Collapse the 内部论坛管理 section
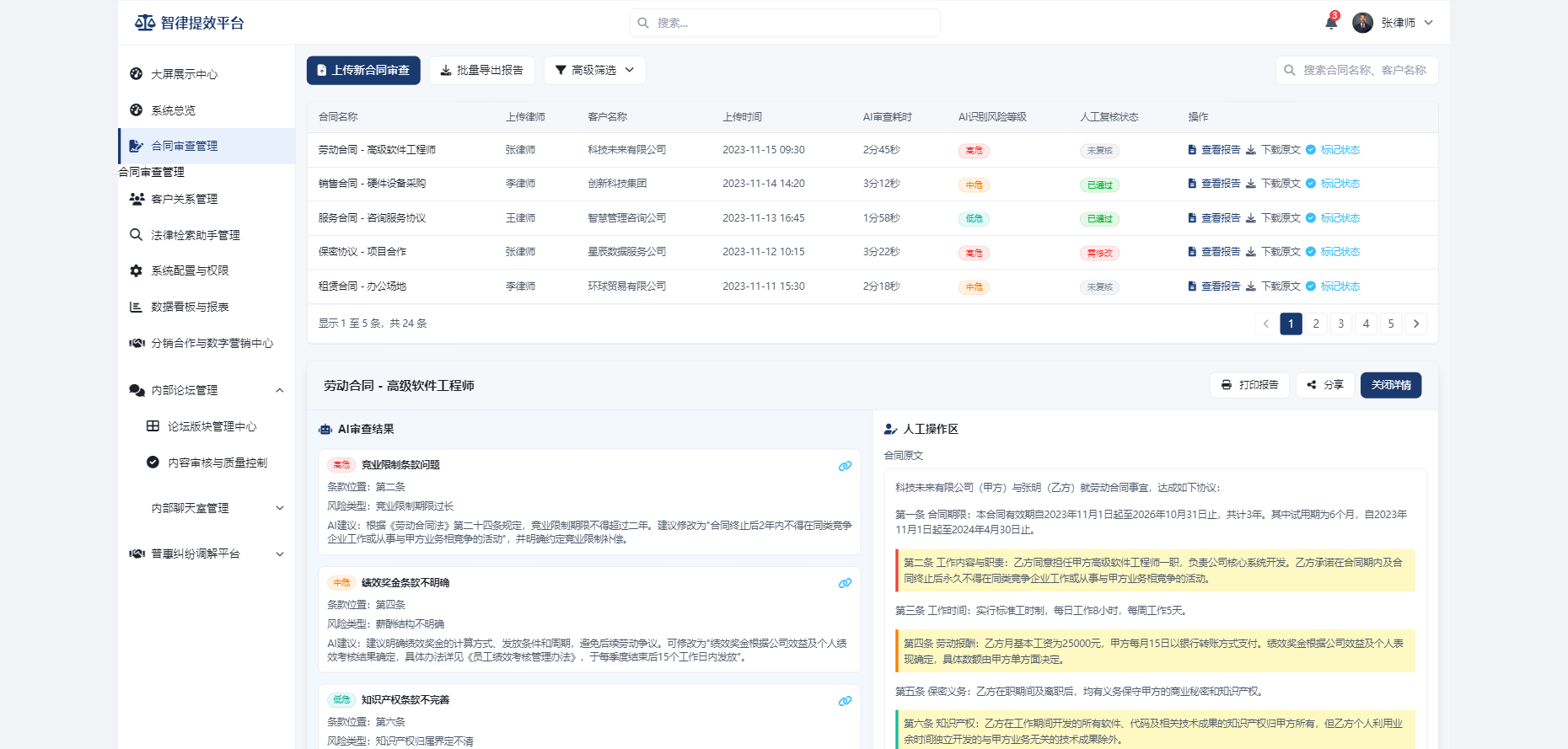The width and height of the screenshot is (1568, 749). pyautogui.click(x=207, y=390)
